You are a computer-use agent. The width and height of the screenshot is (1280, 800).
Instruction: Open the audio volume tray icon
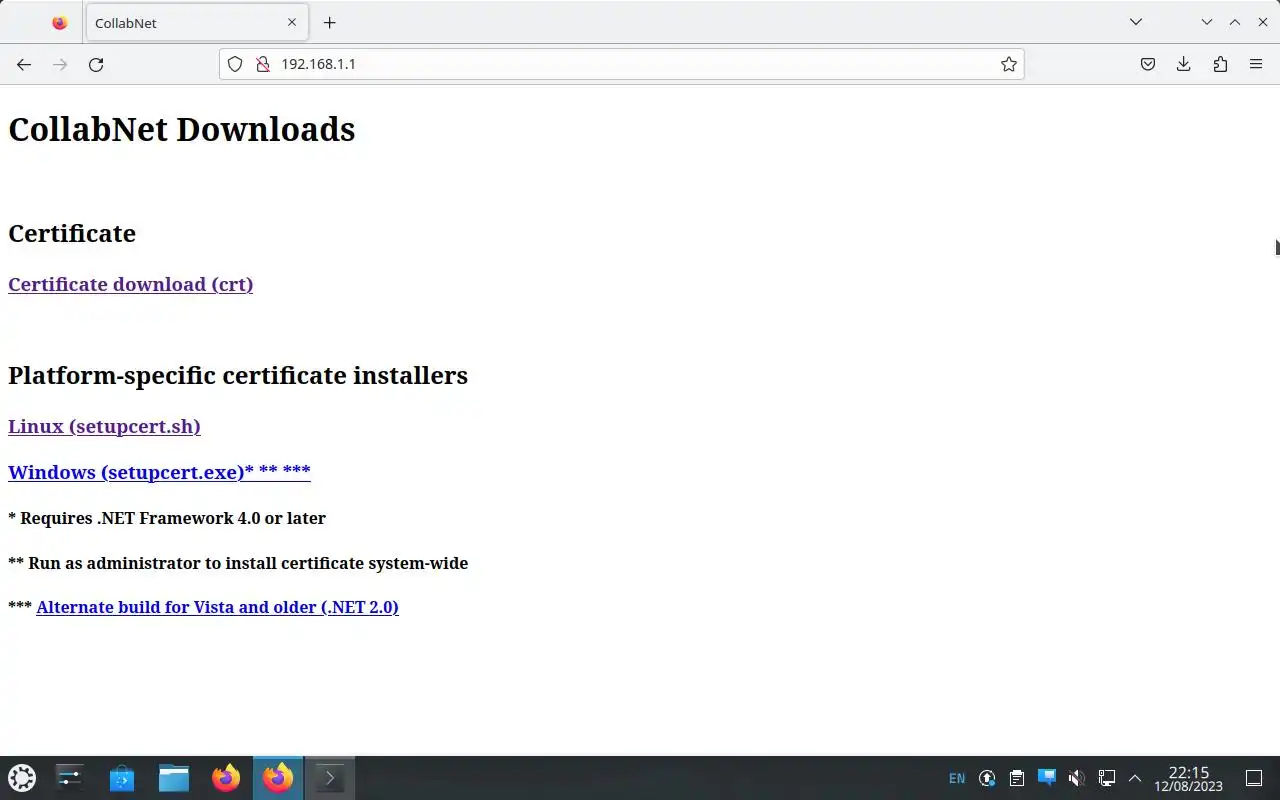tap(1077, 778)
